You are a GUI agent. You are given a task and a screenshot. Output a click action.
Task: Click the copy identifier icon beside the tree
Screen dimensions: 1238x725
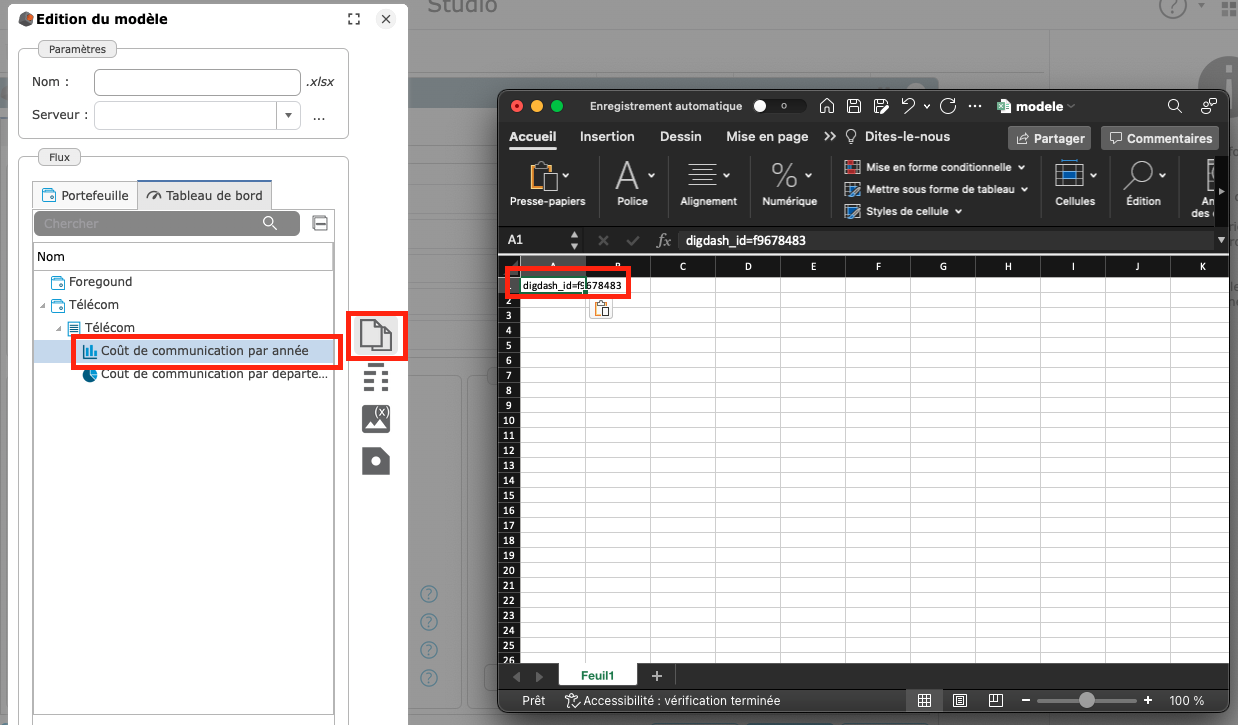click(376, 335)
